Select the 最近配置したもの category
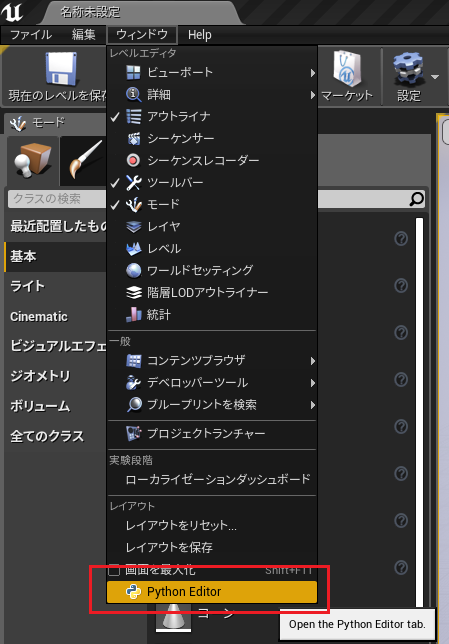Image resolution: width=449 pixels, height=644 pixels. (56, 226)
